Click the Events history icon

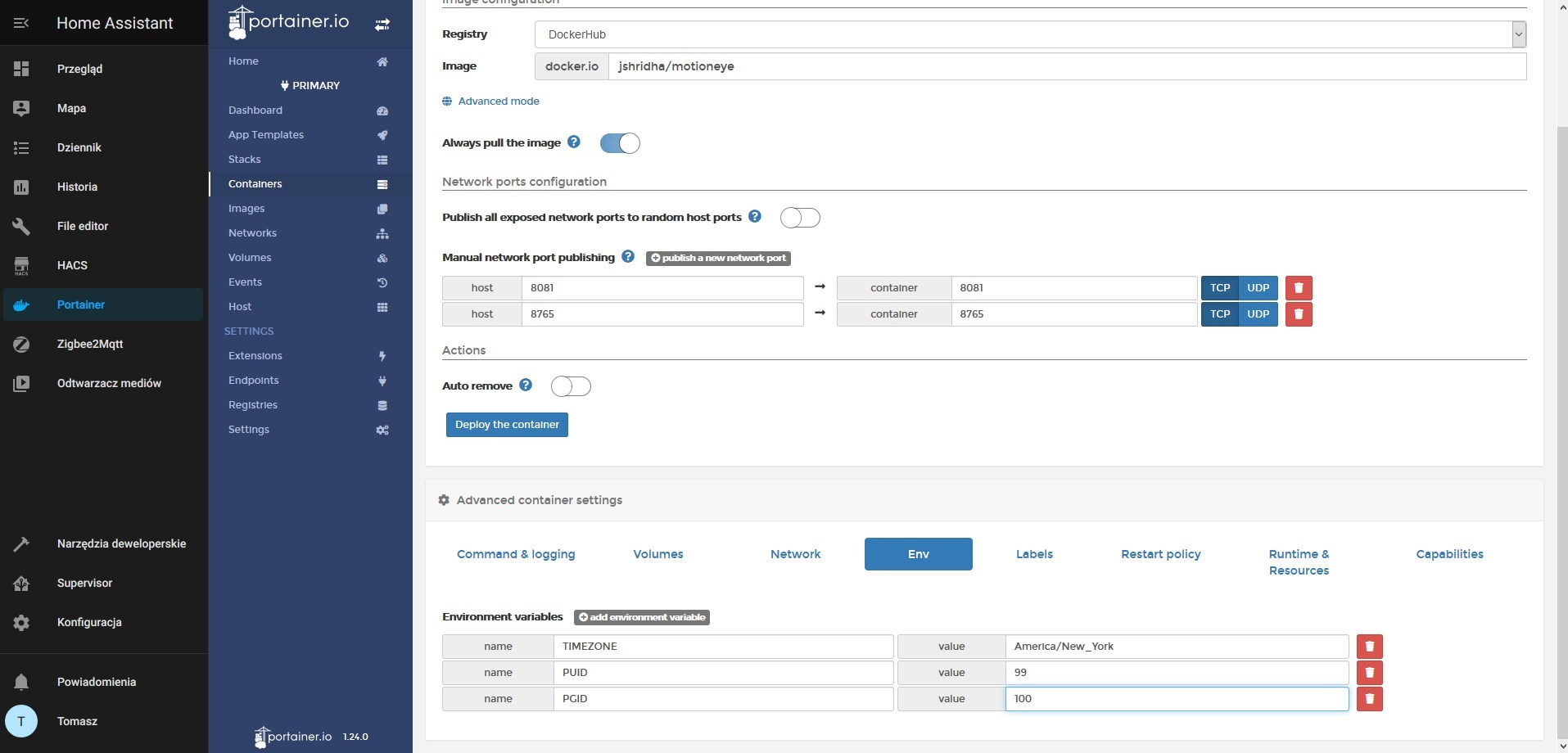(x=382, y=282)
